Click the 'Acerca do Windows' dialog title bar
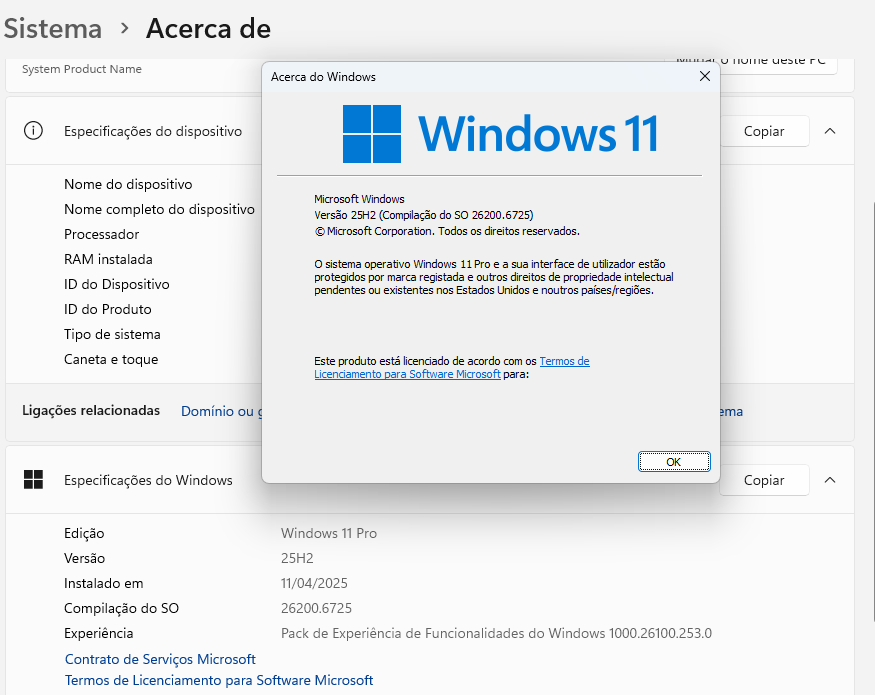This screenshot has height=695, width=875. pyautogui.click(x=480, y=76)
